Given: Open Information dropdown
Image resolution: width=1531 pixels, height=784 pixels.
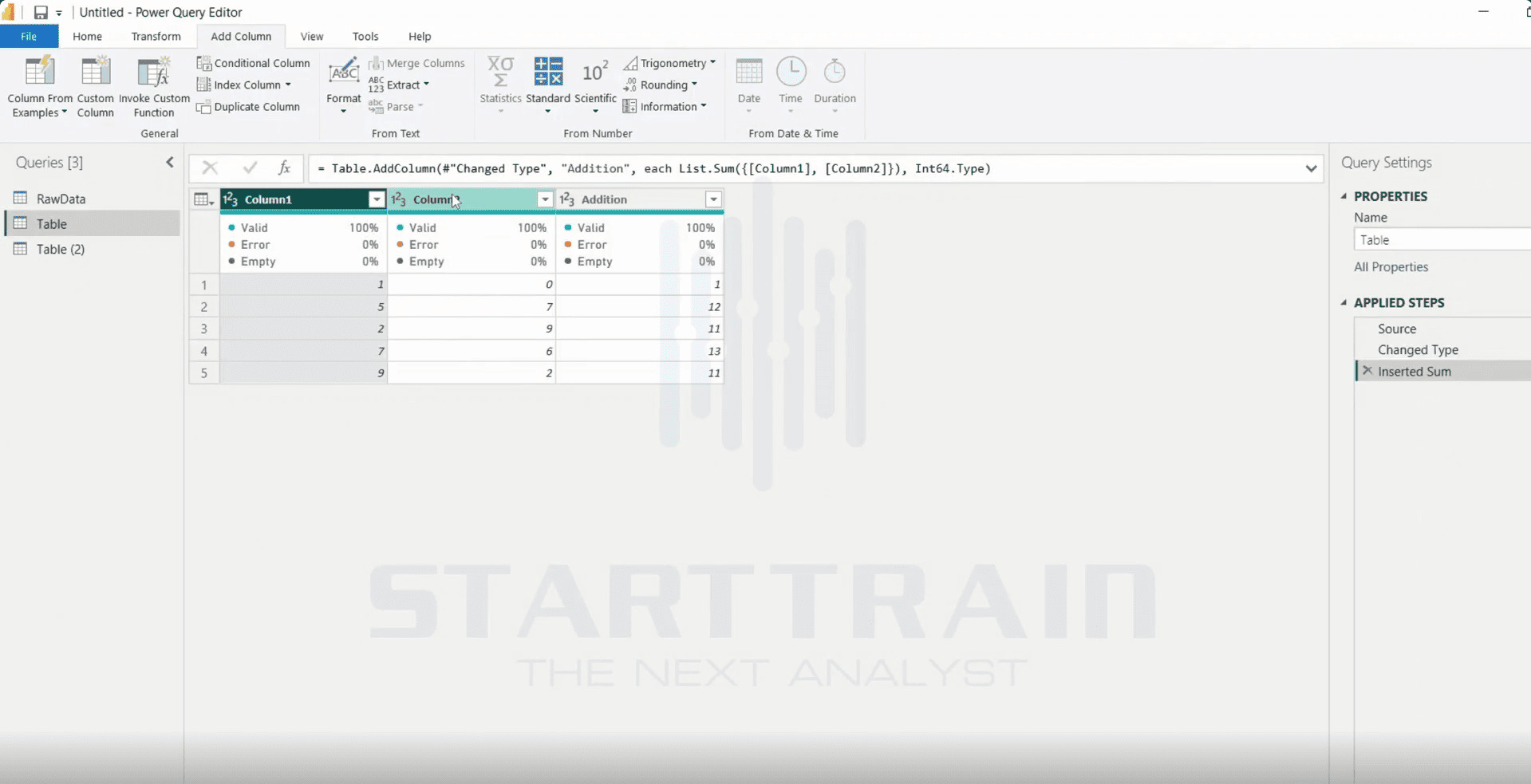Looking at the screenshot, I should point(665,107).
